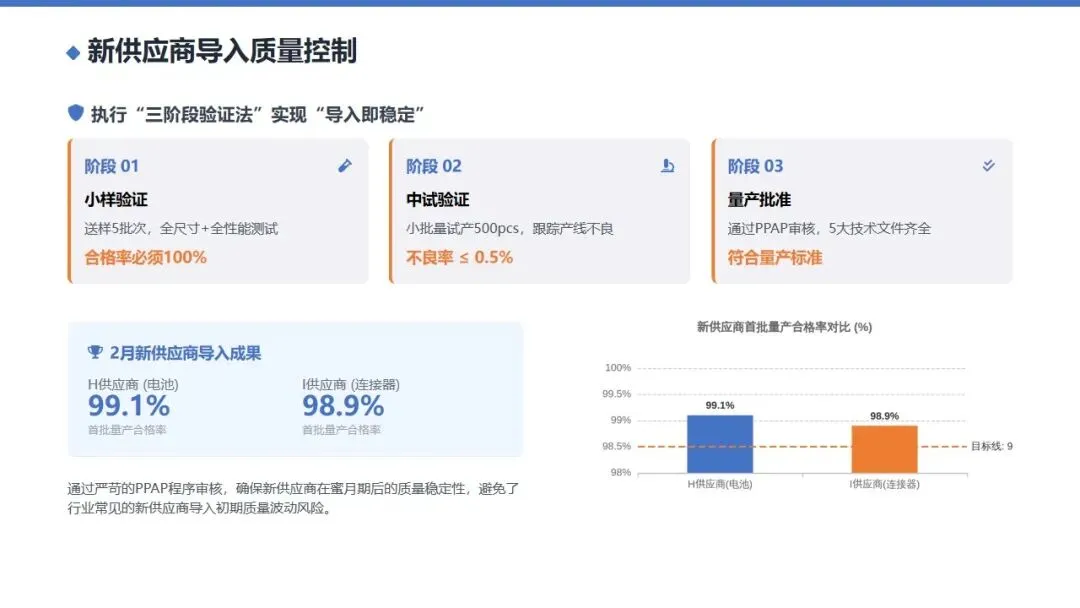Click the 中试验证 subtitle
1080x608 pixels.
coord(437,200)
